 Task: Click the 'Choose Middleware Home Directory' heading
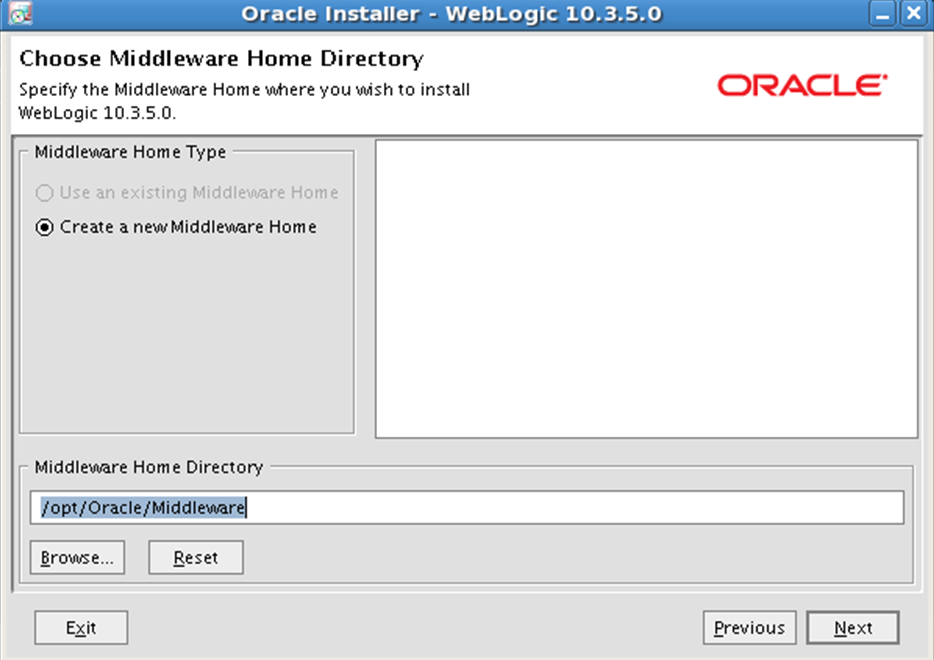pos(221,58)
